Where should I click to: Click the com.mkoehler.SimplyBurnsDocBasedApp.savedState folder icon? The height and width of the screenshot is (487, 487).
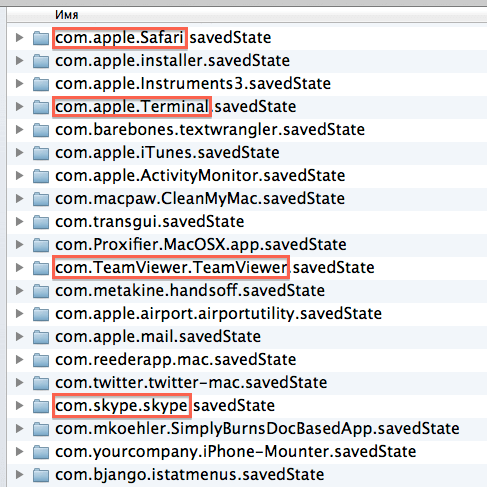[41, 429]
